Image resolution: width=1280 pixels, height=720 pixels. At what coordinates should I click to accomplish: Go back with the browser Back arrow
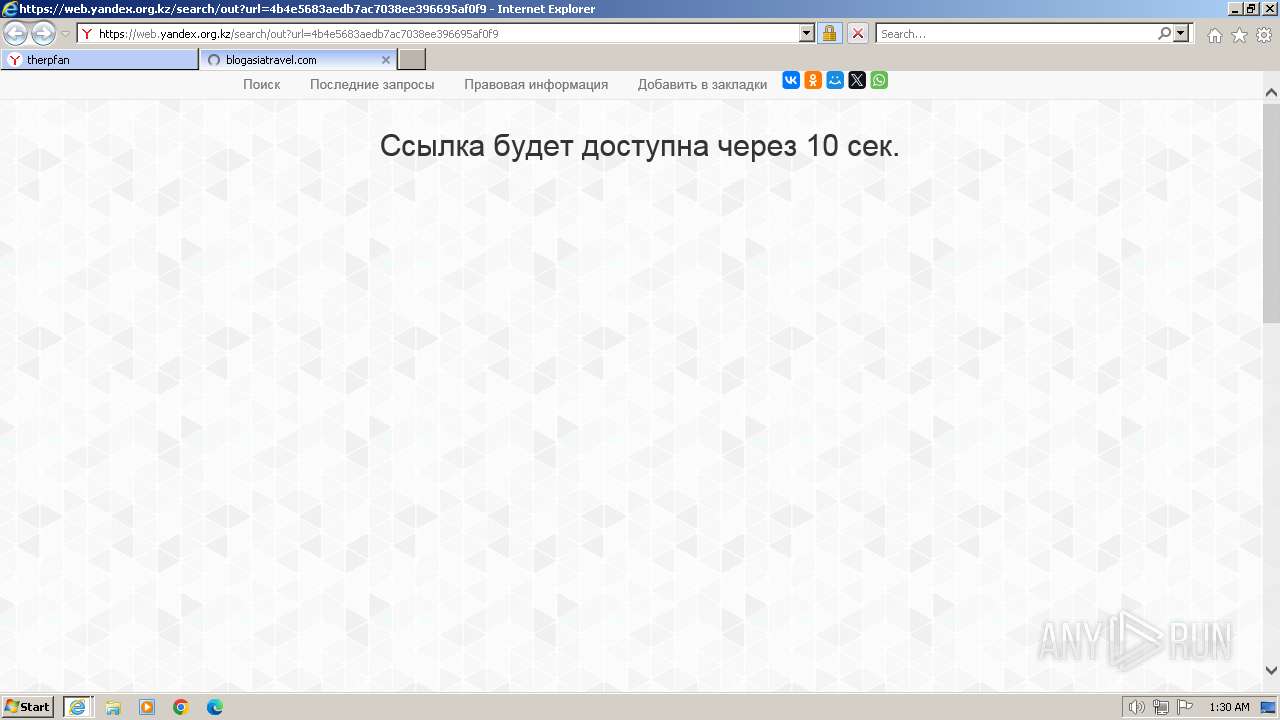pyautogui.click(x=15, y=34)
